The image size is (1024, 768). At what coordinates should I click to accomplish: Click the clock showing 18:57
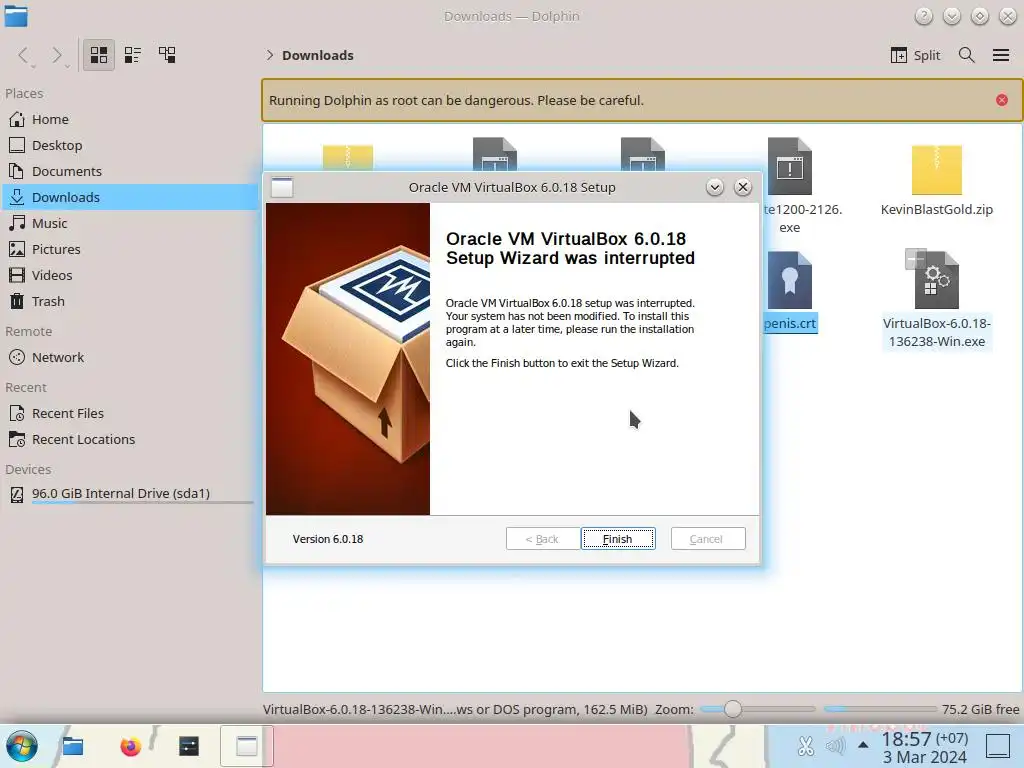click(x=924, y=747)
